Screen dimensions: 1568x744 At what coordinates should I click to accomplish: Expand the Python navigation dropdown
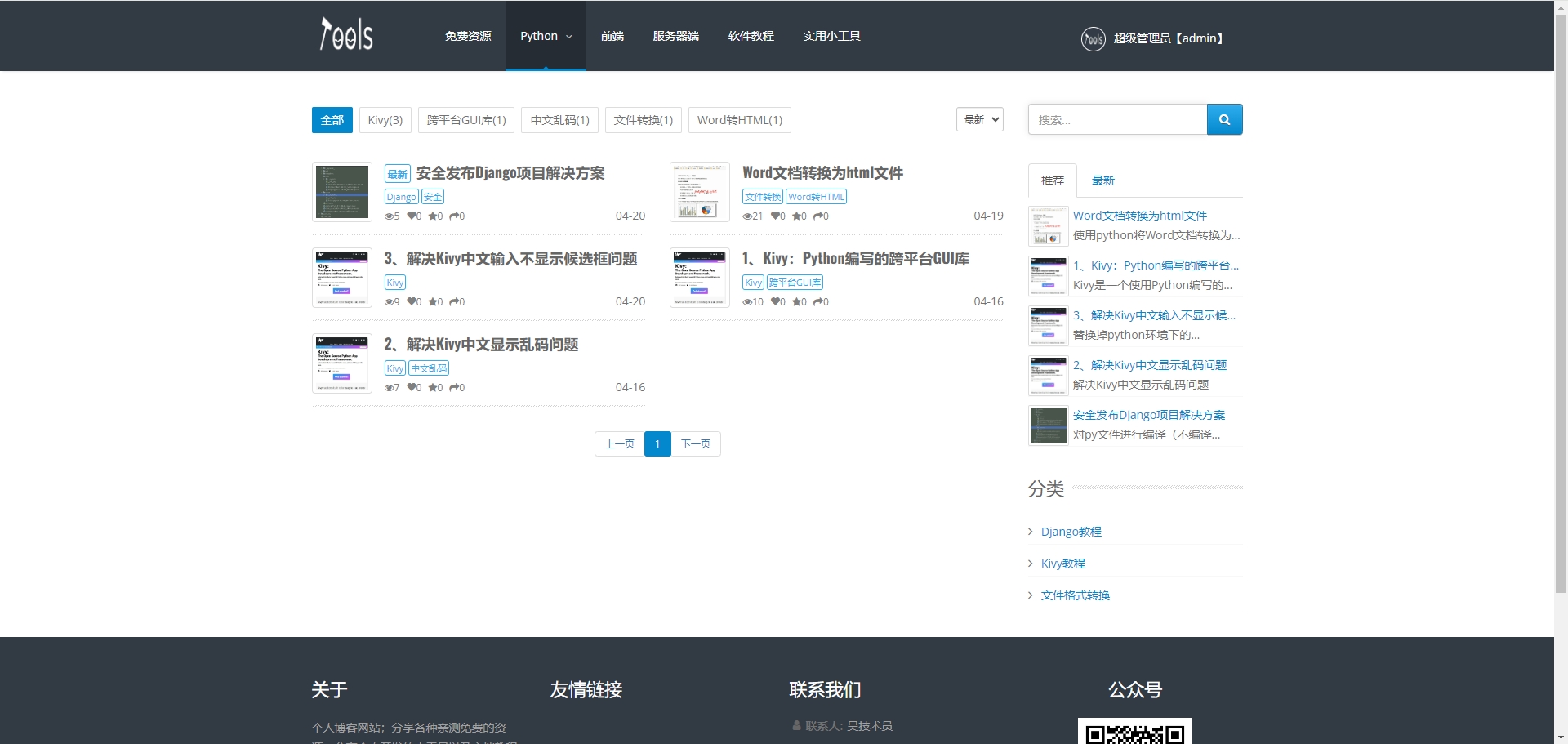point(546,36)
